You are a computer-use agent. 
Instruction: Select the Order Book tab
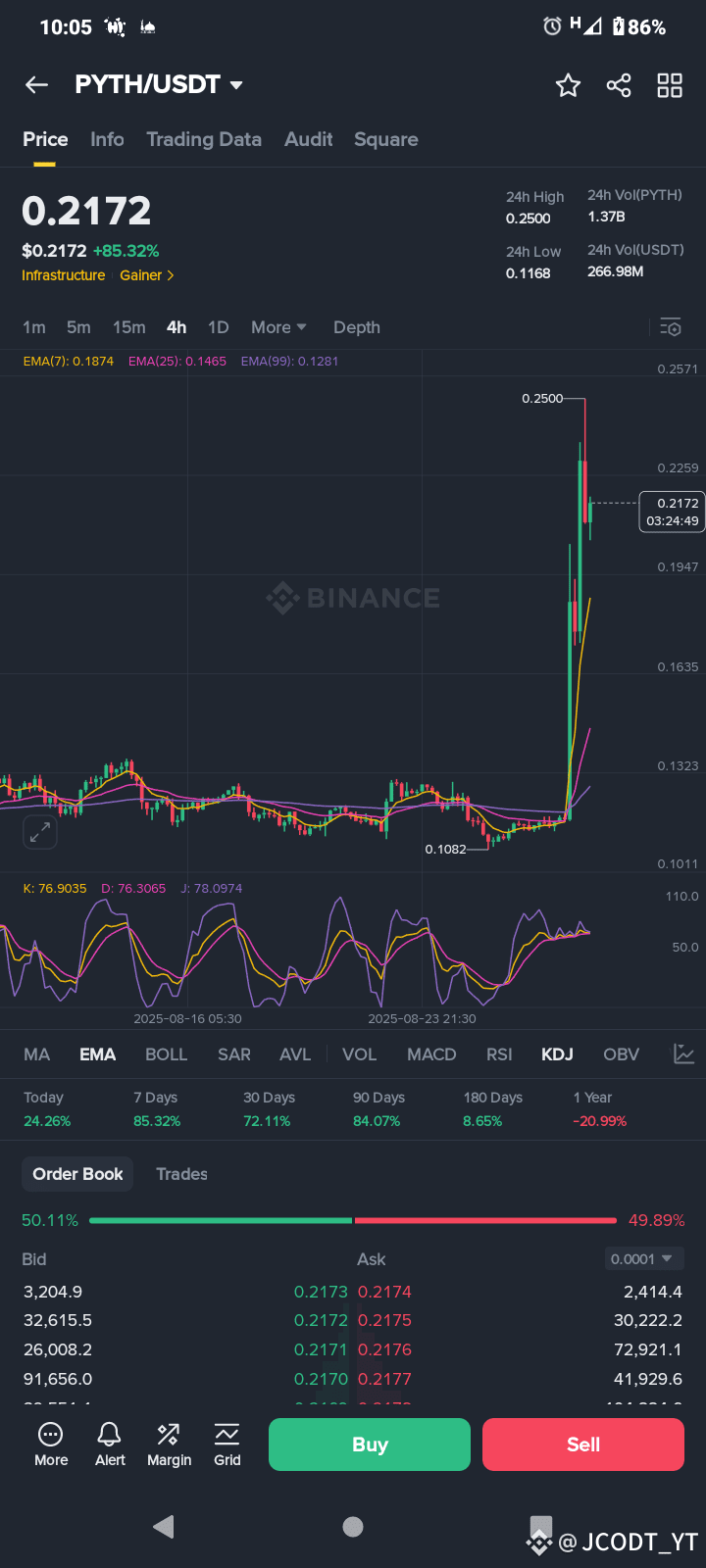pos(78,1174)
